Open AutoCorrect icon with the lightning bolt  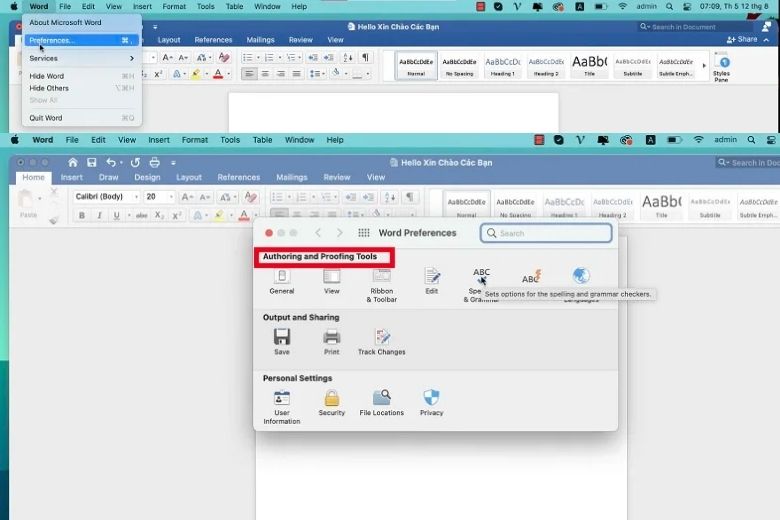[x=531, y=277]
